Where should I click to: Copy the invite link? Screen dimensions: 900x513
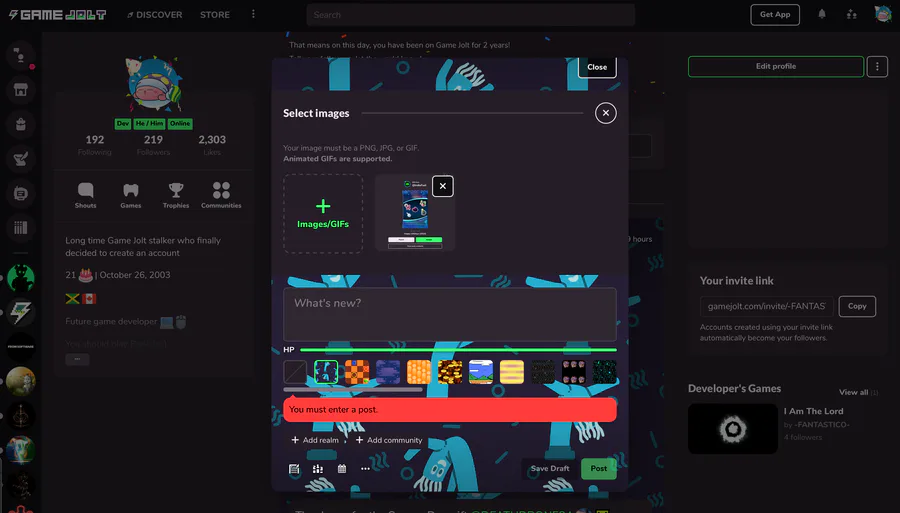click(x=857, y=306)
